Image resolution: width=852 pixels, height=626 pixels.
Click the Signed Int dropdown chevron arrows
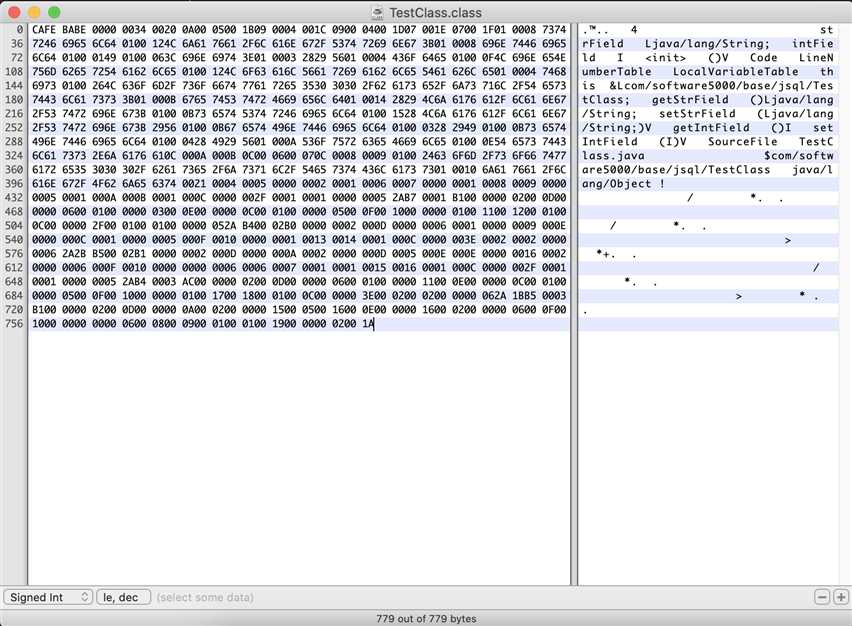[x=85, y=597]
